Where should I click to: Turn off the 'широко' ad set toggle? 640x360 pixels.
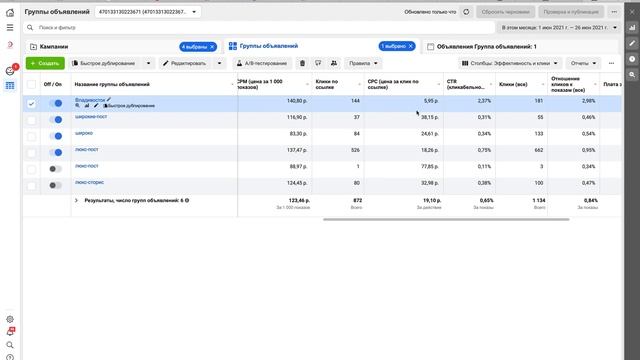point(56,136)
